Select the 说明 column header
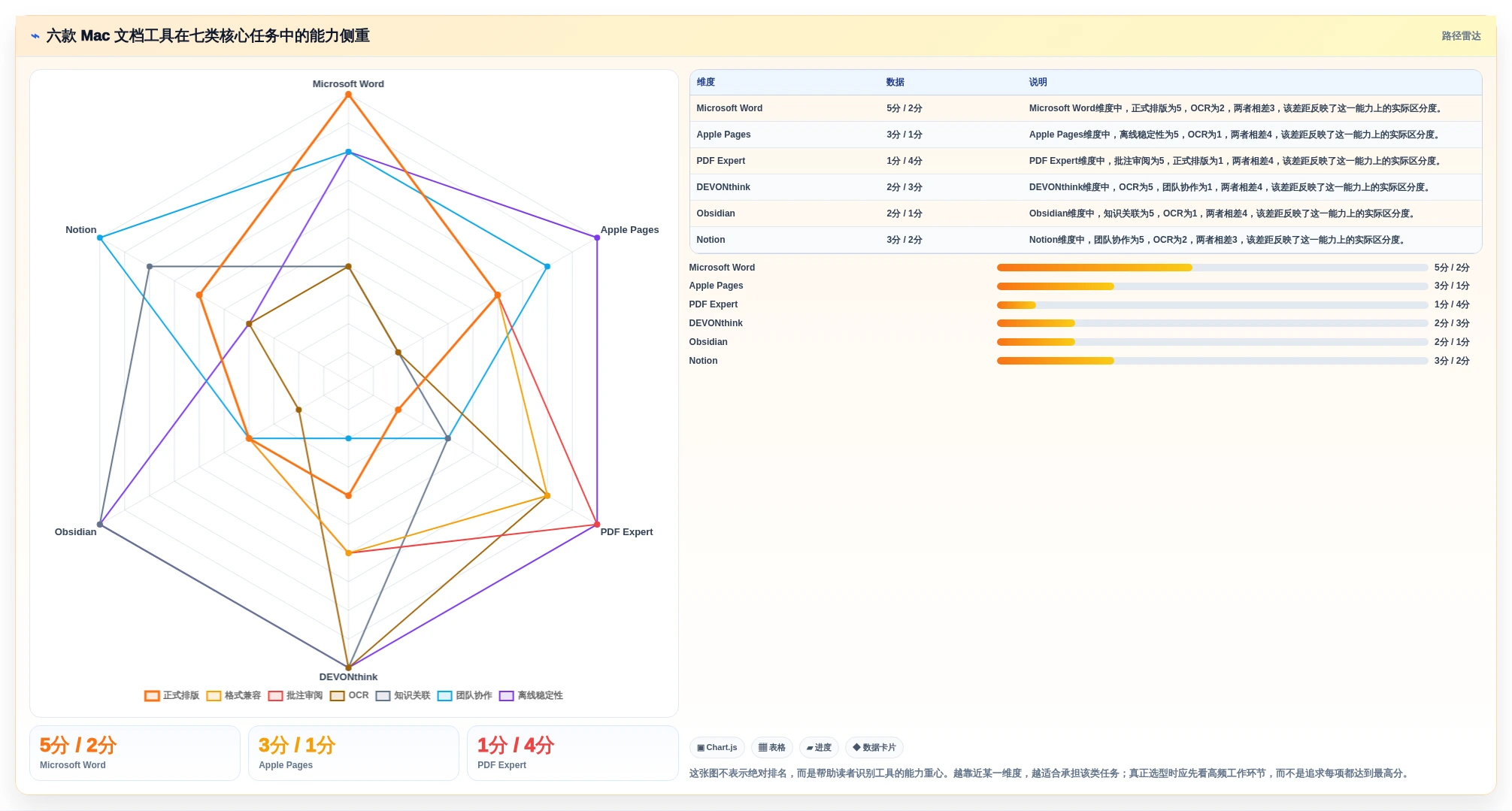The width and height of the screenshot is (1512, 811). [1038, 82]
